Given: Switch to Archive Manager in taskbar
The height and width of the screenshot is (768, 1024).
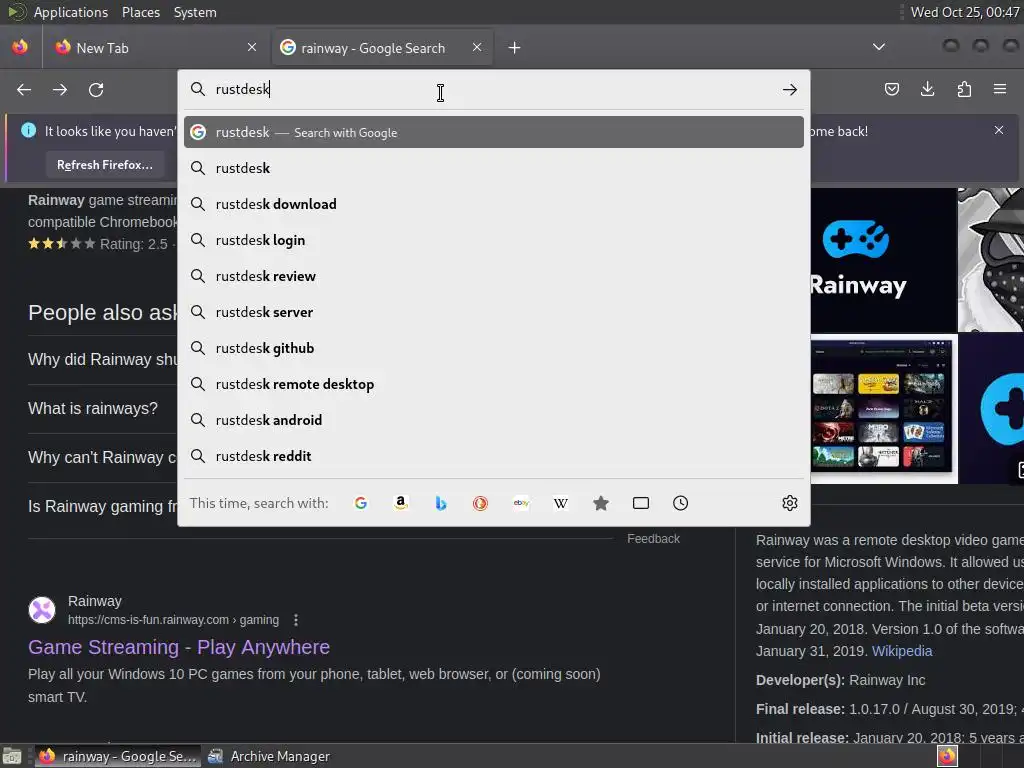Looking at the screenshot, I should point(269,756).
